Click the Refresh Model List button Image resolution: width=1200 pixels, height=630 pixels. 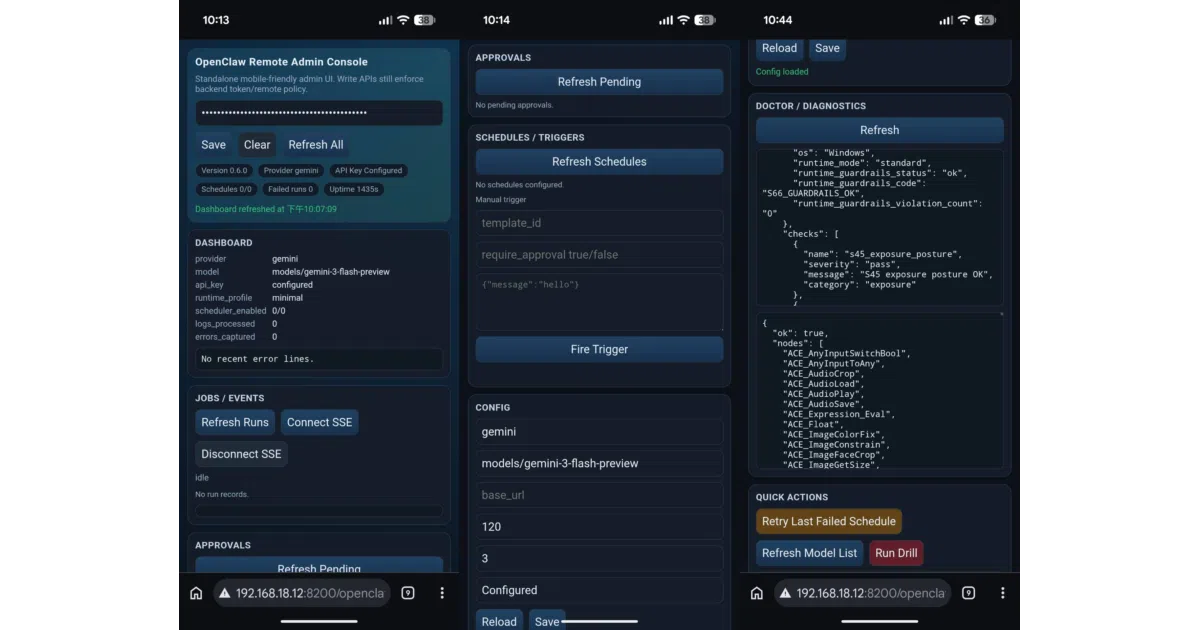[809, 553]
